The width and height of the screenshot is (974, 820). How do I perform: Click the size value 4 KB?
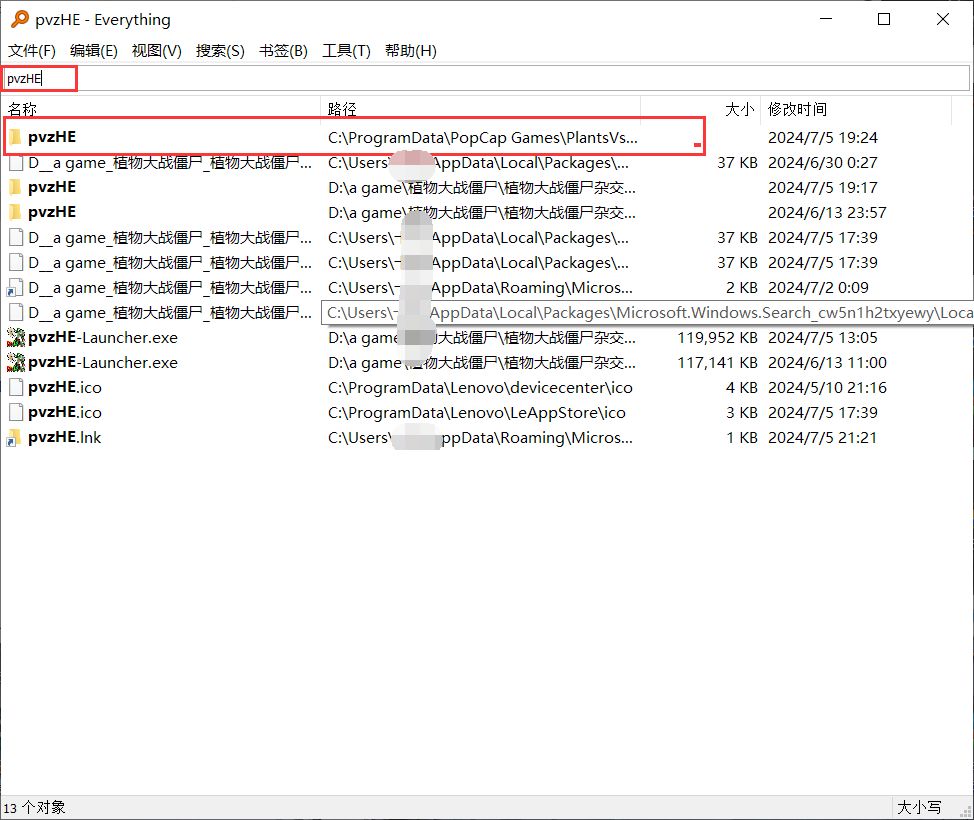(x=742, y=388)
